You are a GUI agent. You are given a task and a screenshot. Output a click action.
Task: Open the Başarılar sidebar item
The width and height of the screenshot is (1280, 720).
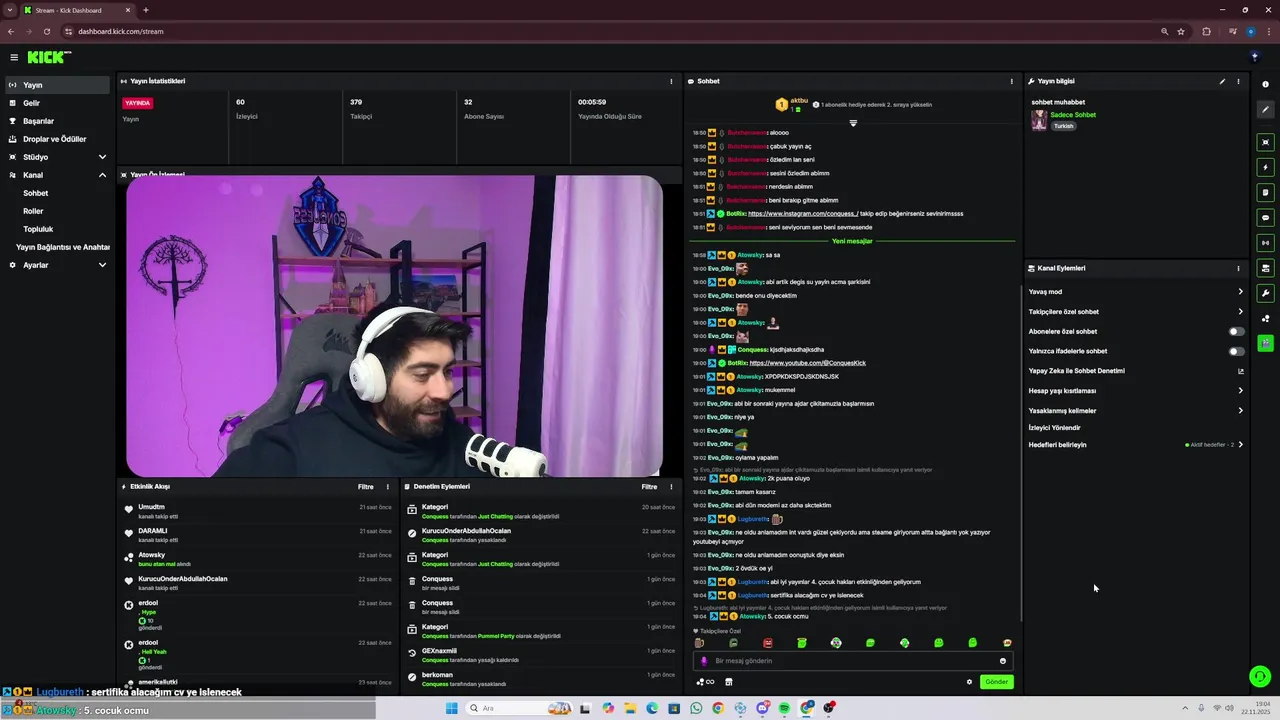[x=55, y=121]
